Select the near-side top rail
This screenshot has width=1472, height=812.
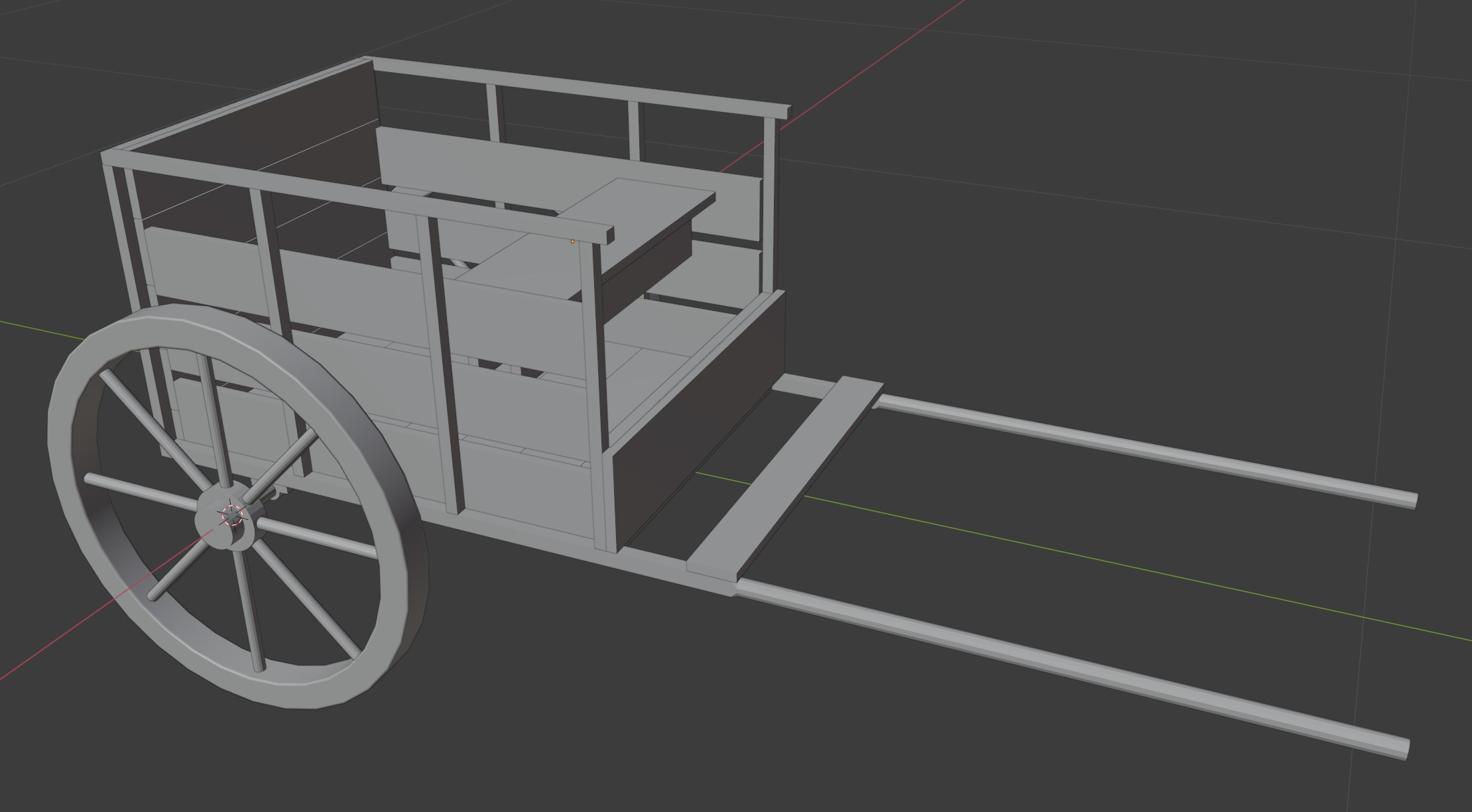click(358, 197)
